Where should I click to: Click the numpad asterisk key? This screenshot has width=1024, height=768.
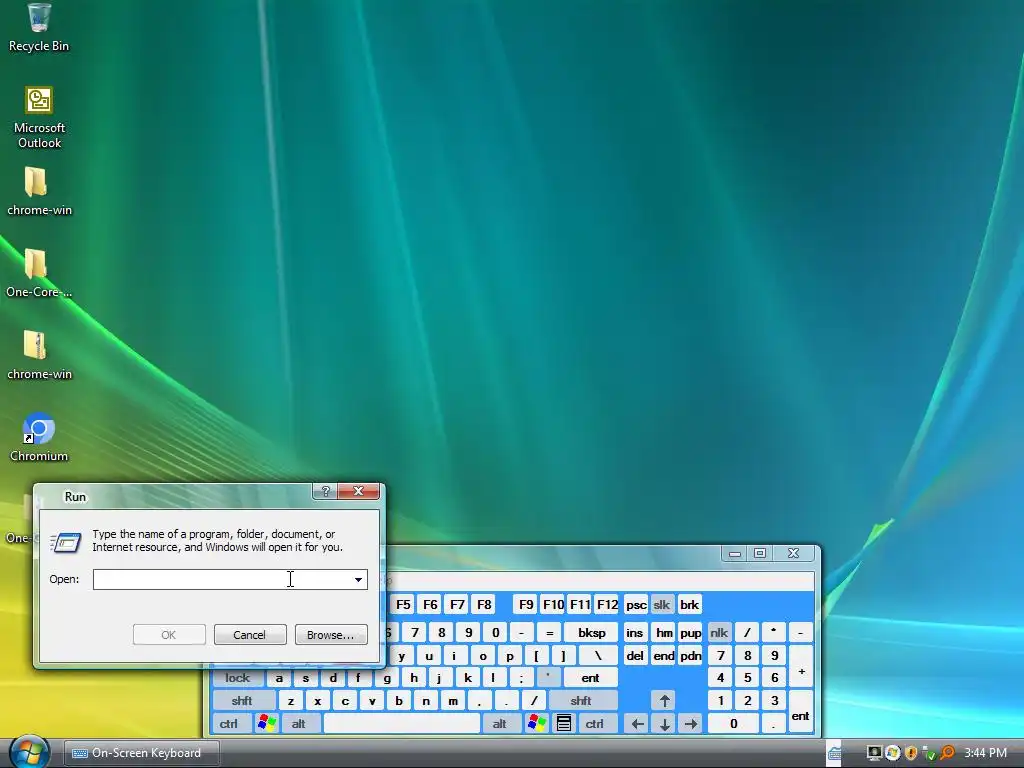pos(774,632)
